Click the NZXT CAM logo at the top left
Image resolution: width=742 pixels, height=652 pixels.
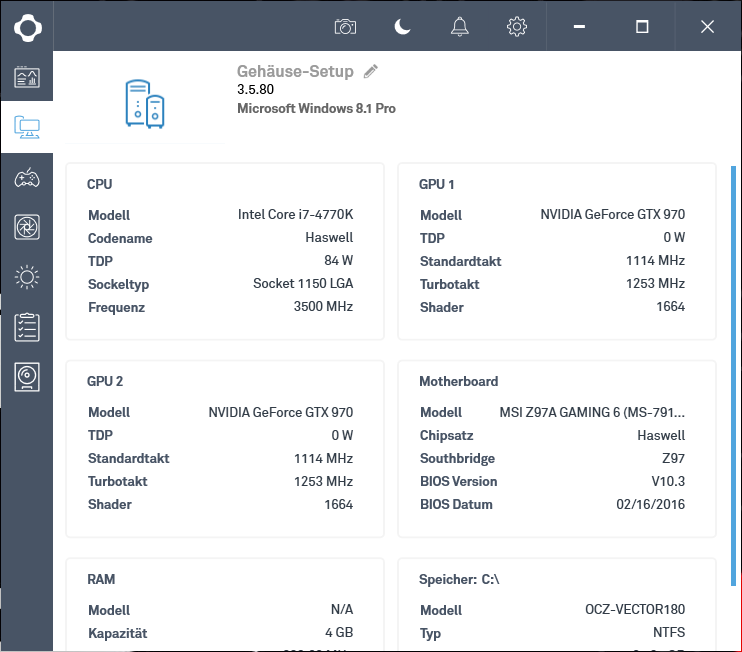27,27
